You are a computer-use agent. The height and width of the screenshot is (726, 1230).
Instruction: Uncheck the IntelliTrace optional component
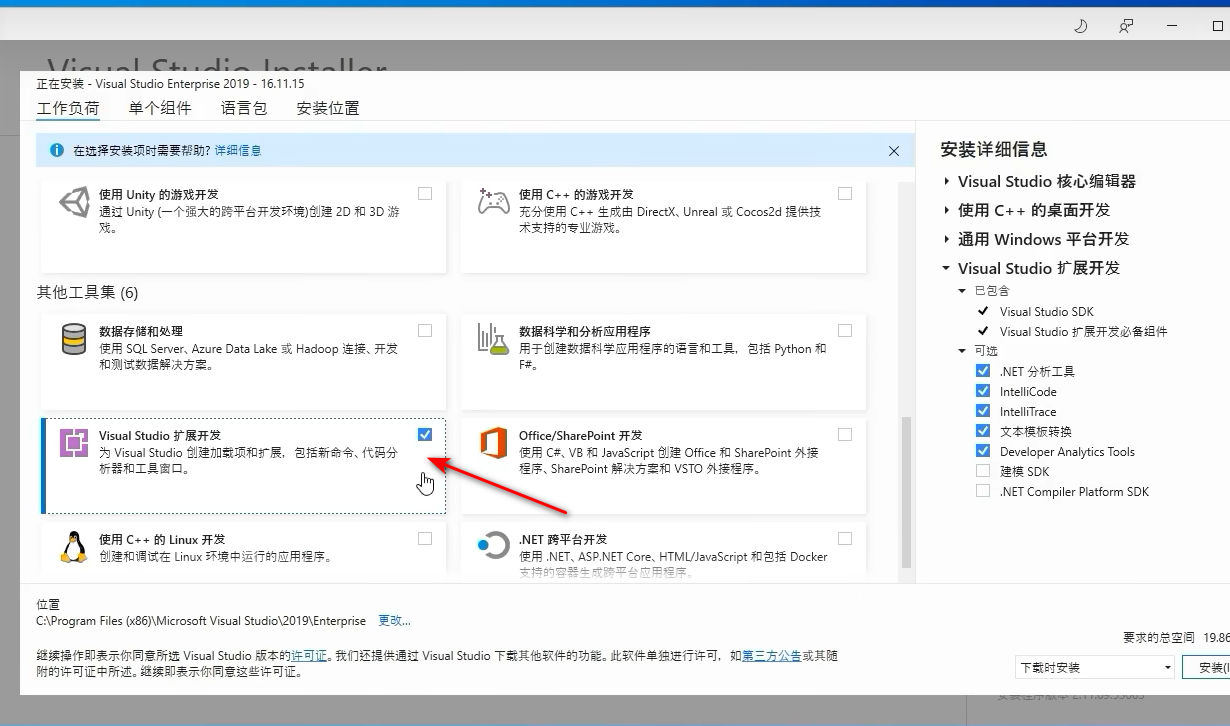click(x=983, y=411)
